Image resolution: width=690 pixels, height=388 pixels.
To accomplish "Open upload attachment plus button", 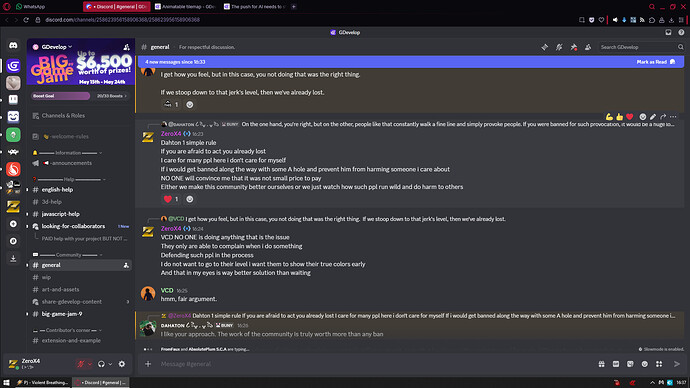I will [148, 364].
